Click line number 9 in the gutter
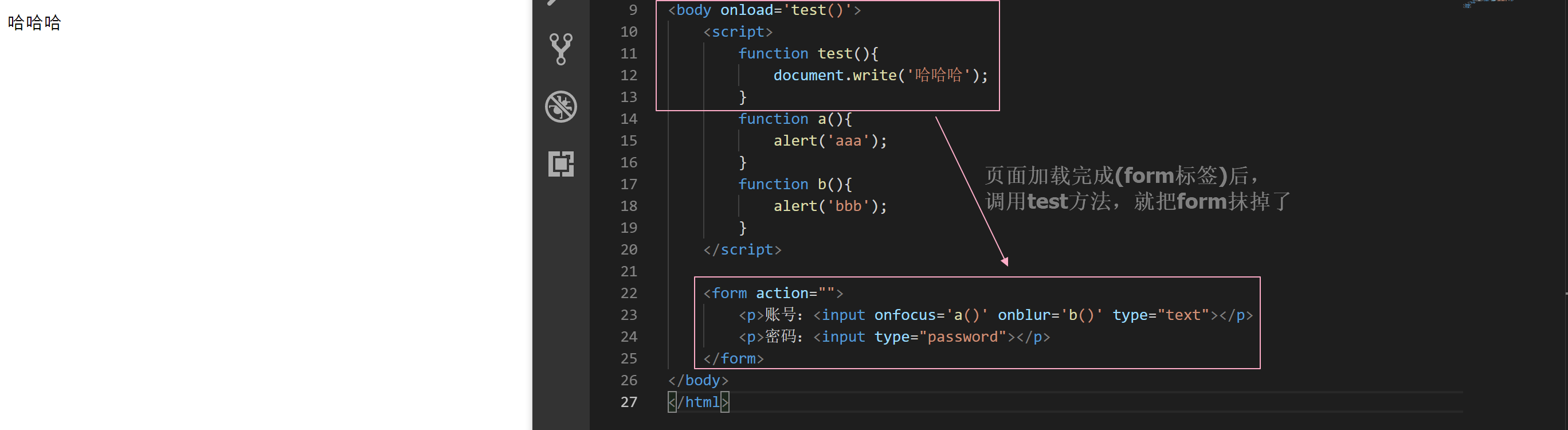The height and width of the screenshot is (430, 1568). (633, 10)
